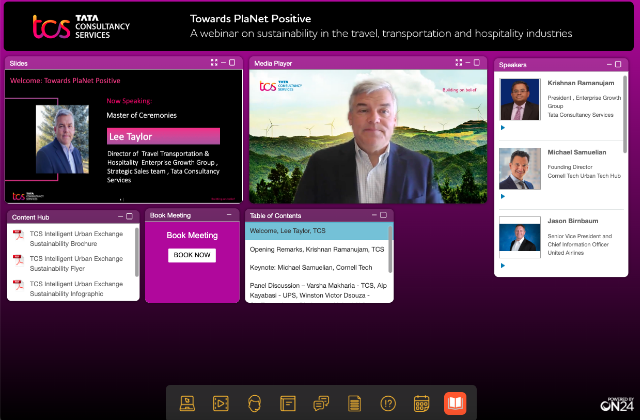Open the laptop icon in the bottom dock
This screenshot has width=640, height=420.
click(x=187, y=403)
